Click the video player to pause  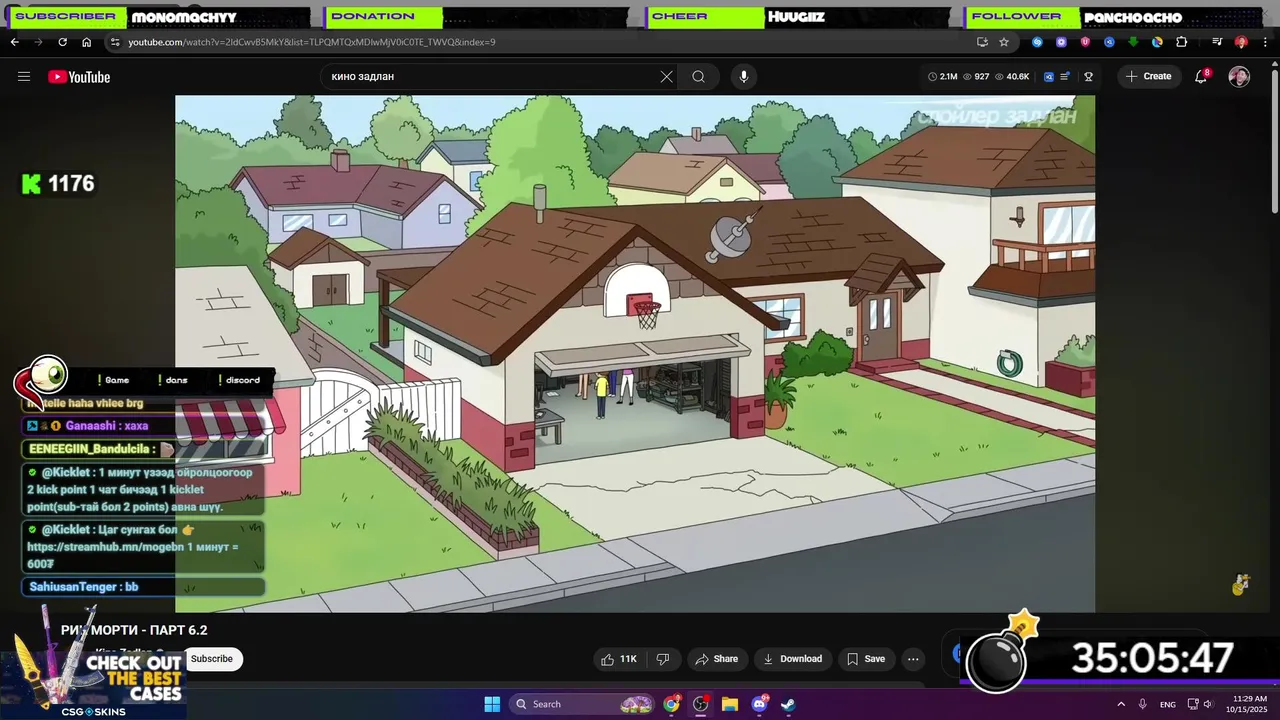coord(635,353)
